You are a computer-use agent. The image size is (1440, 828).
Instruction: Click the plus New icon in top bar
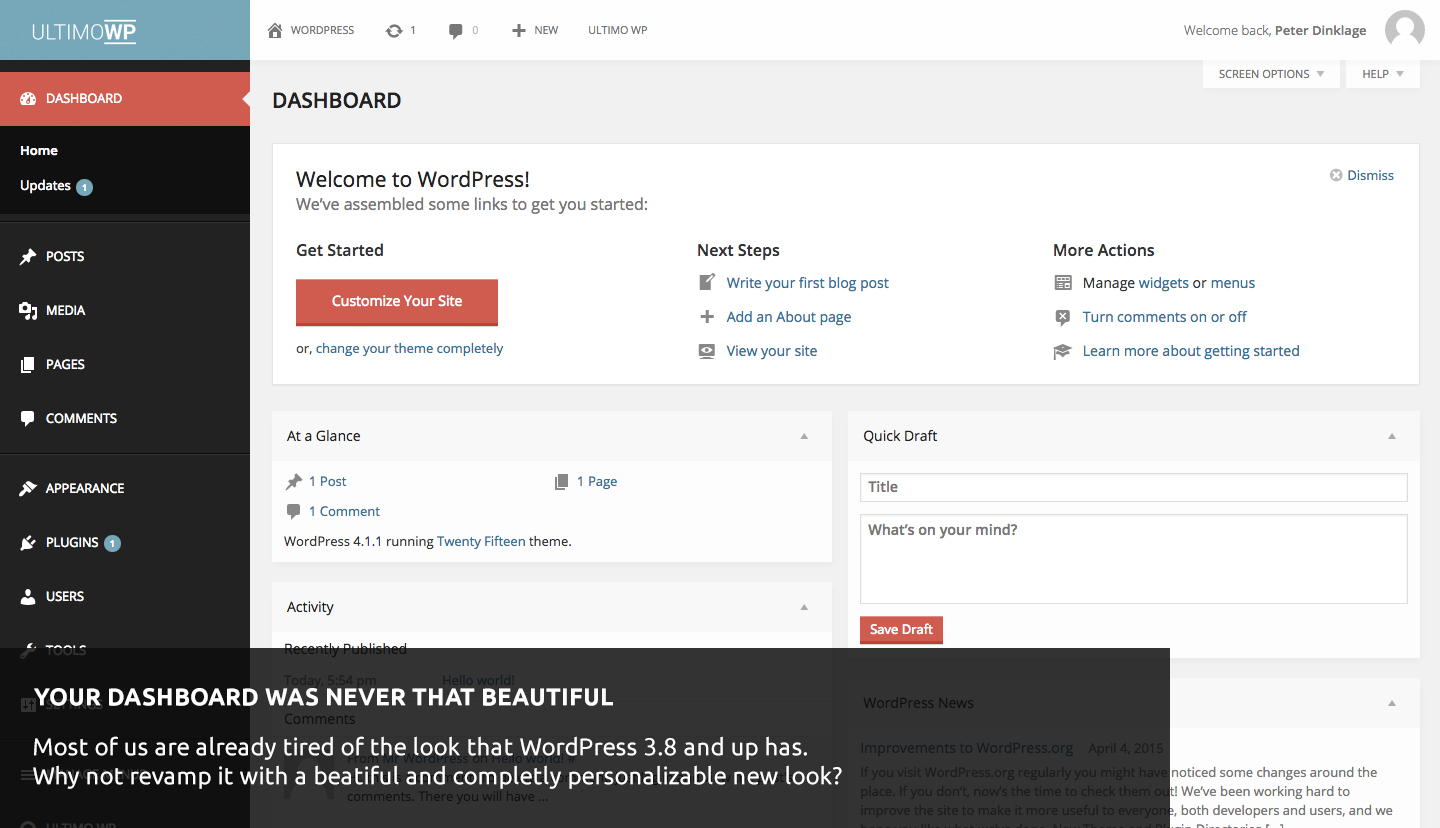point(518,31)
